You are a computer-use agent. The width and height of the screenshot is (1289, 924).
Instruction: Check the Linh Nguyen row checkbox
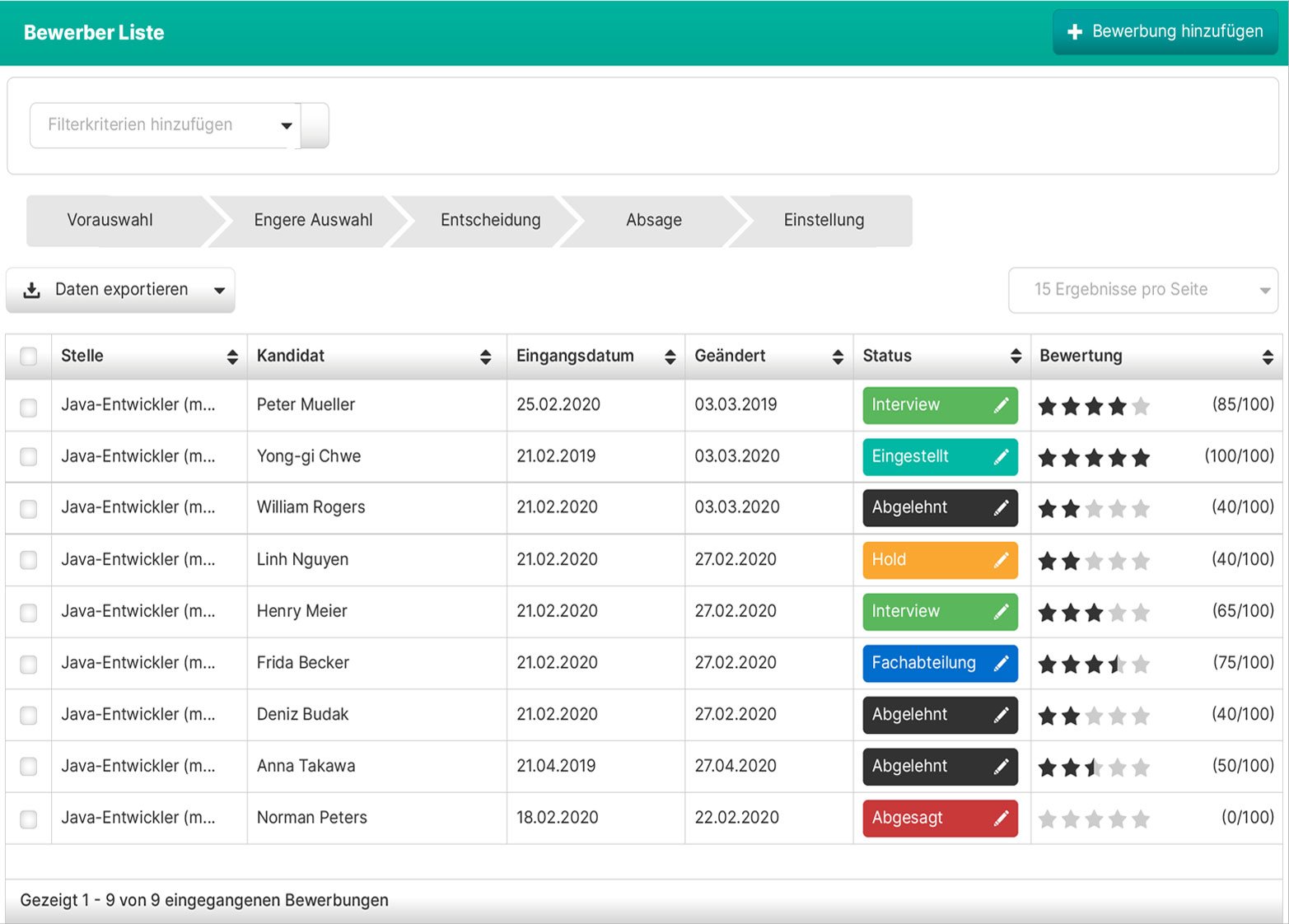[29, 560]
